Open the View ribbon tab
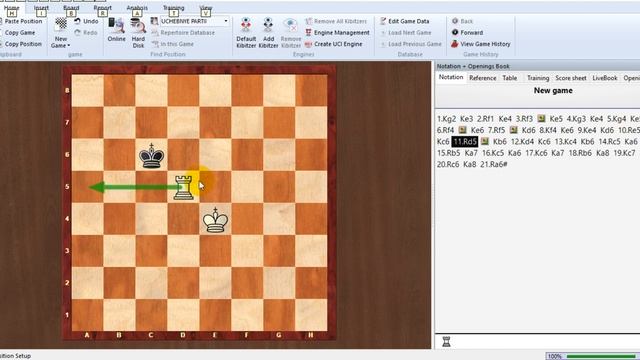Image resolution: width=640 pixels, height=360 pixels. (205, 8)
